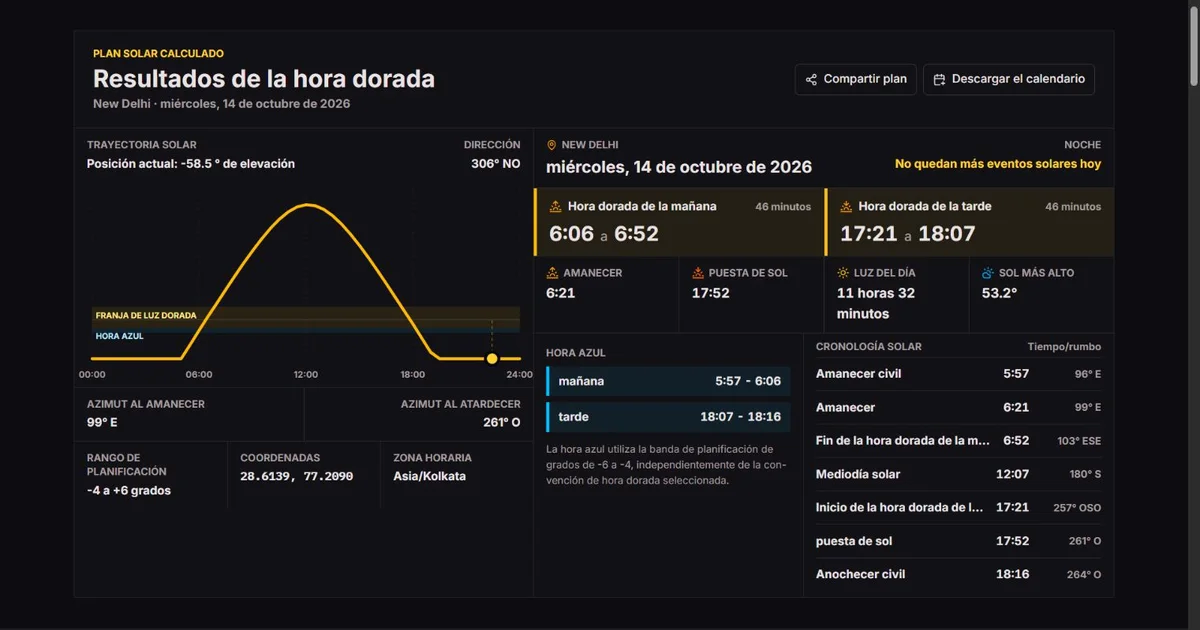Click the Amanecer 6:21 timeline row

[x=958, y=407]
